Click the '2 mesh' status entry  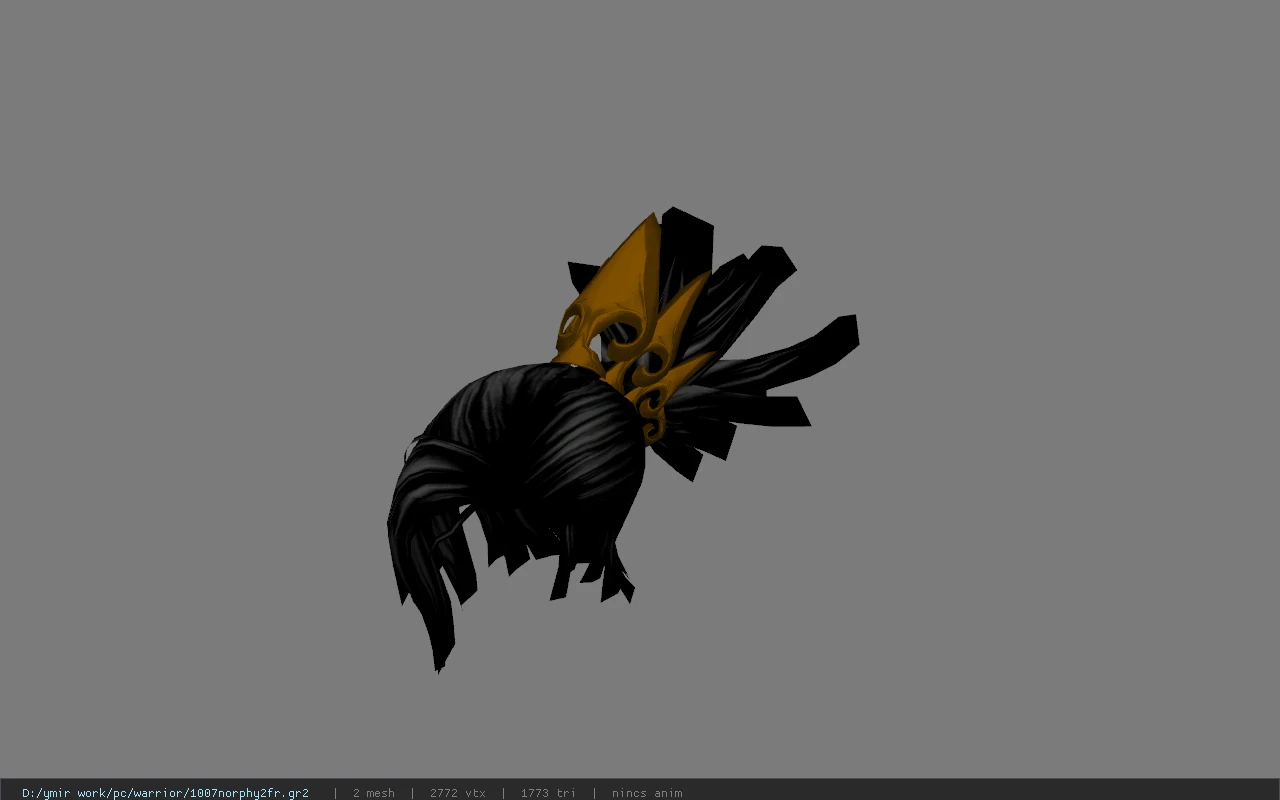[x=373, y=793]
